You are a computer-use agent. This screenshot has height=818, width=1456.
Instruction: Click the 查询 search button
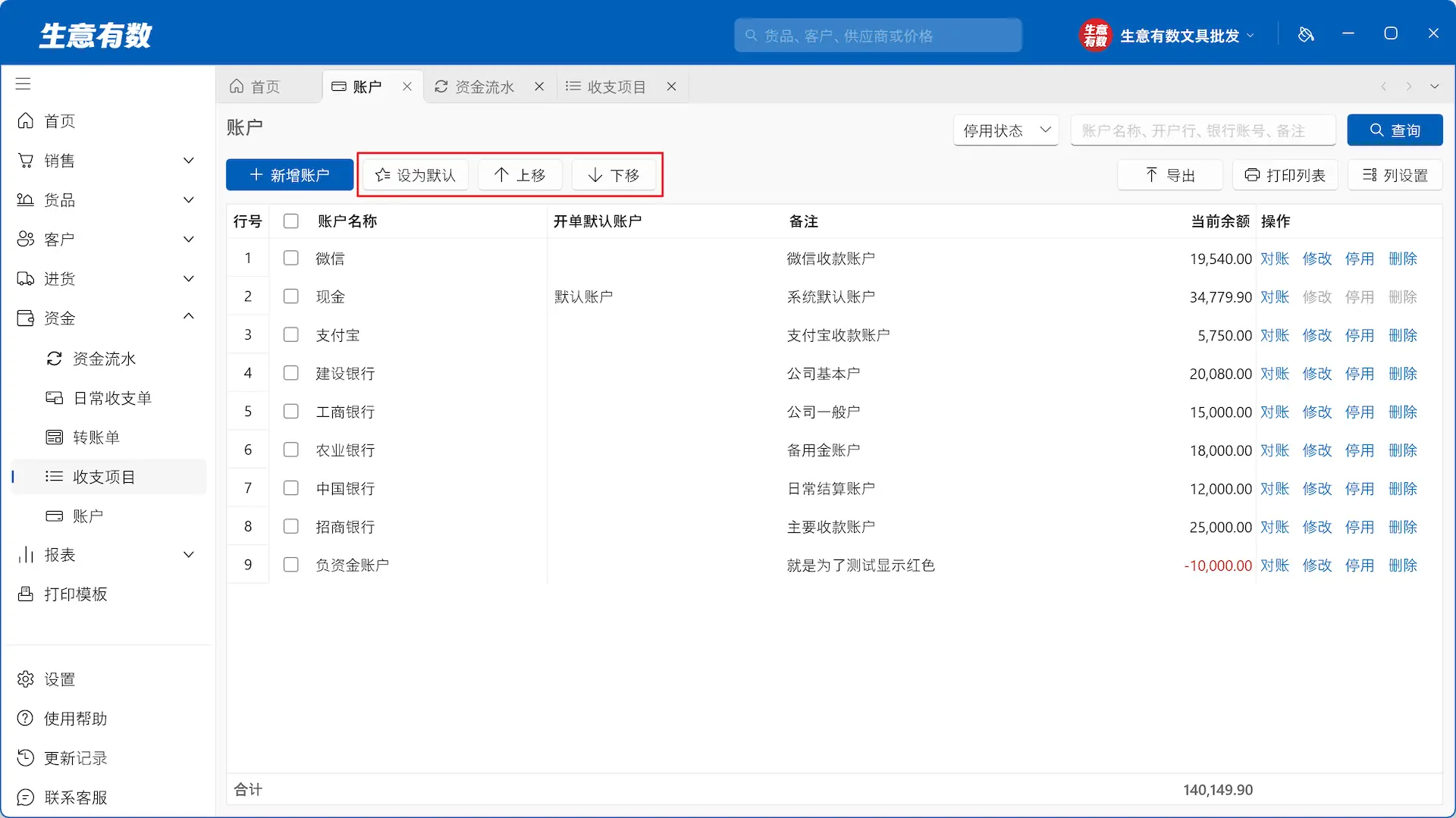tap(1395, 130)
